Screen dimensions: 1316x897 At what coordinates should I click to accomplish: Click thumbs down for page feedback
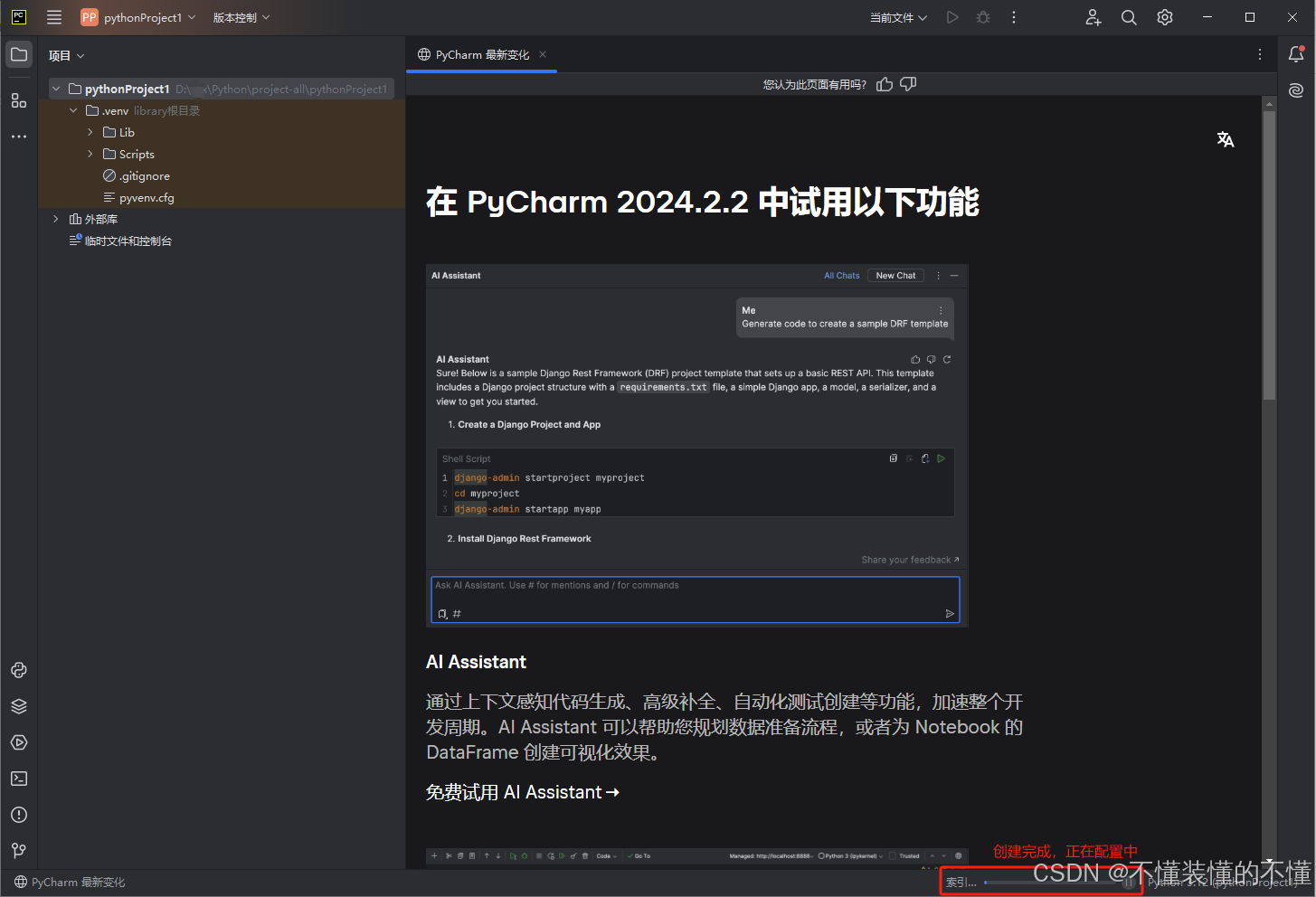click(x=908, y=84)
